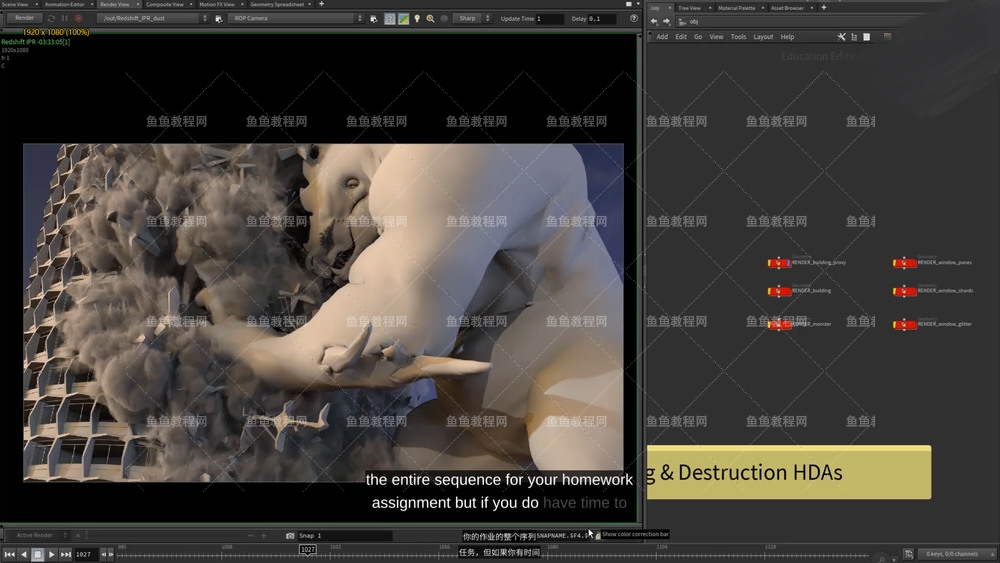1000x563 pixels.
Task: Click ROP node chooser icon beside path
Action: (x=219, y=18)
